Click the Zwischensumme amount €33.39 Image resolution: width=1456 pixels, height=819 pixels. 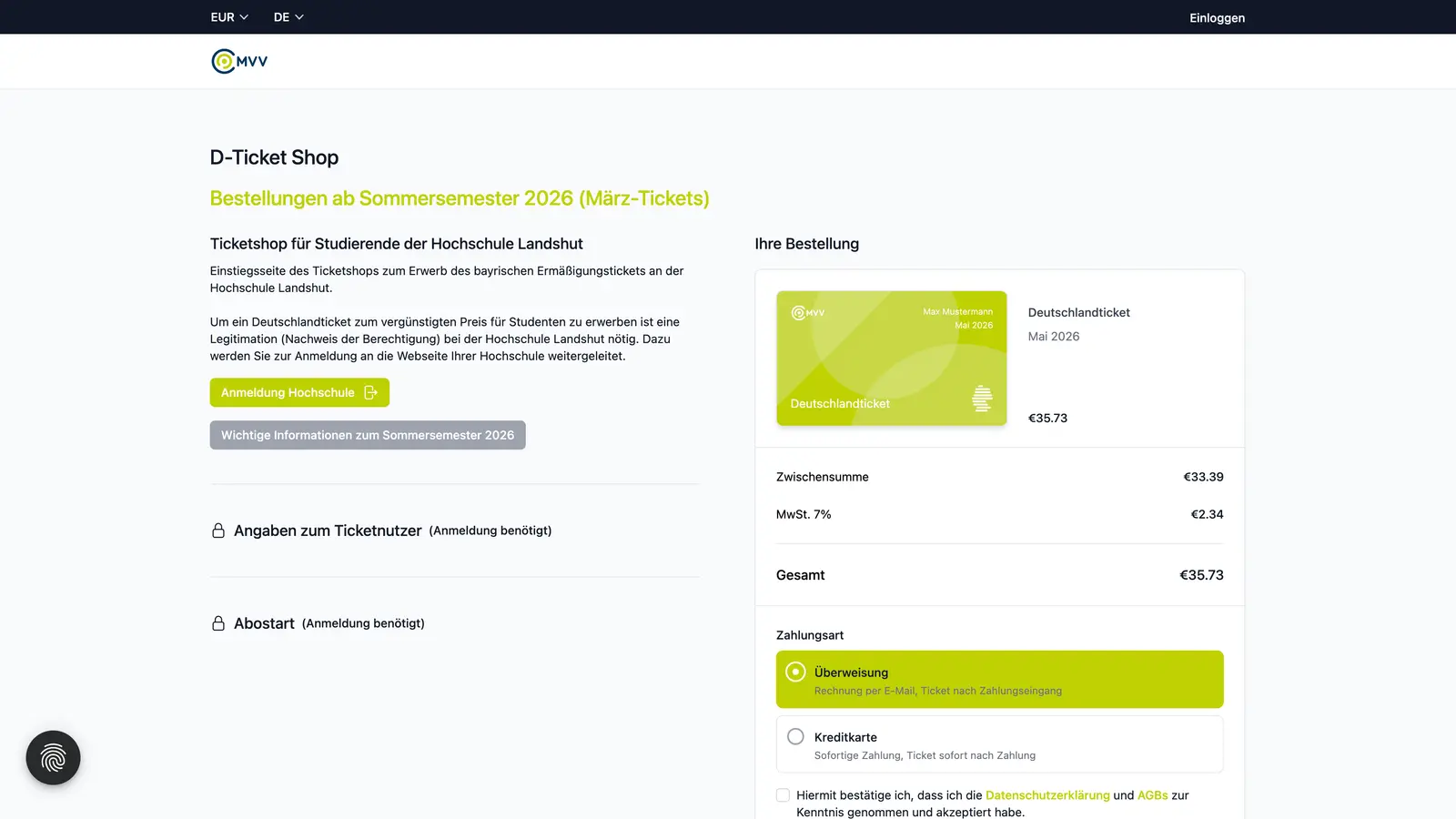(1203, 477)
